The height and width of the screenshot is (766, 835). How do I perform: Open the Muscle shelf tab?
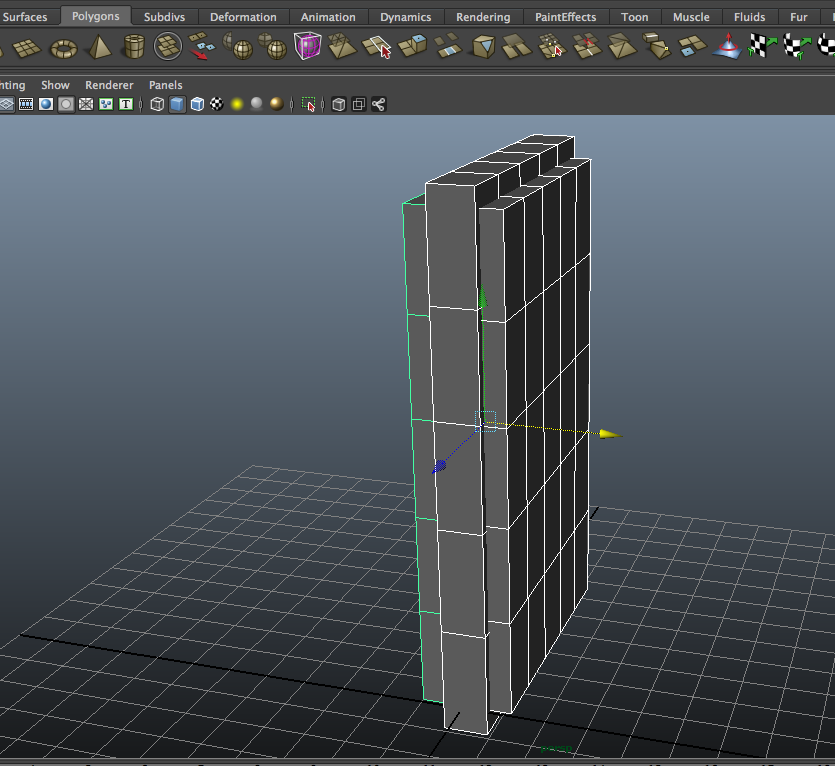click(691, 17)
